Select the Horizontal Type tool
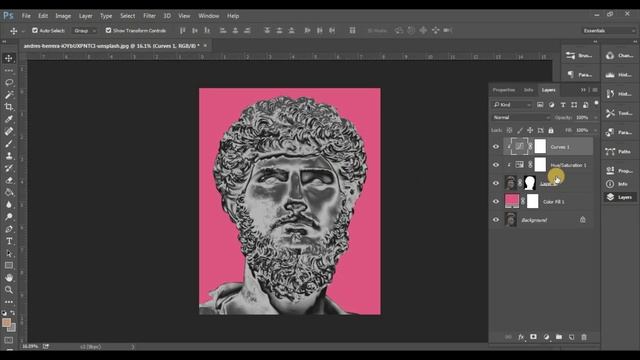Image resolution: width=640 pixels, height=360 pixels. 9,241
